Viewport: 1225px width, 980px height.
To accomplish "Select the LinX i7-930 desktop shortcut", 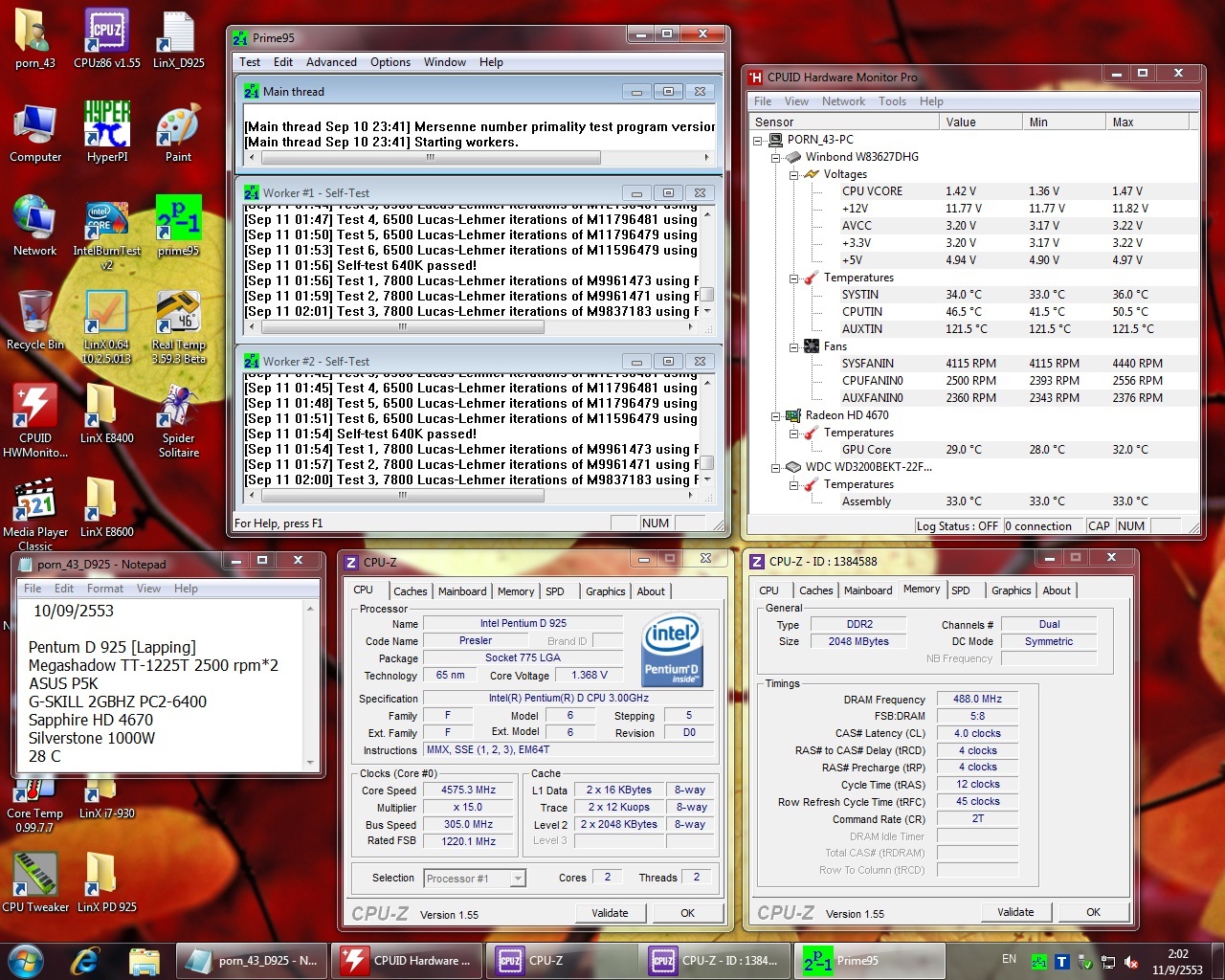I will 107,800.
